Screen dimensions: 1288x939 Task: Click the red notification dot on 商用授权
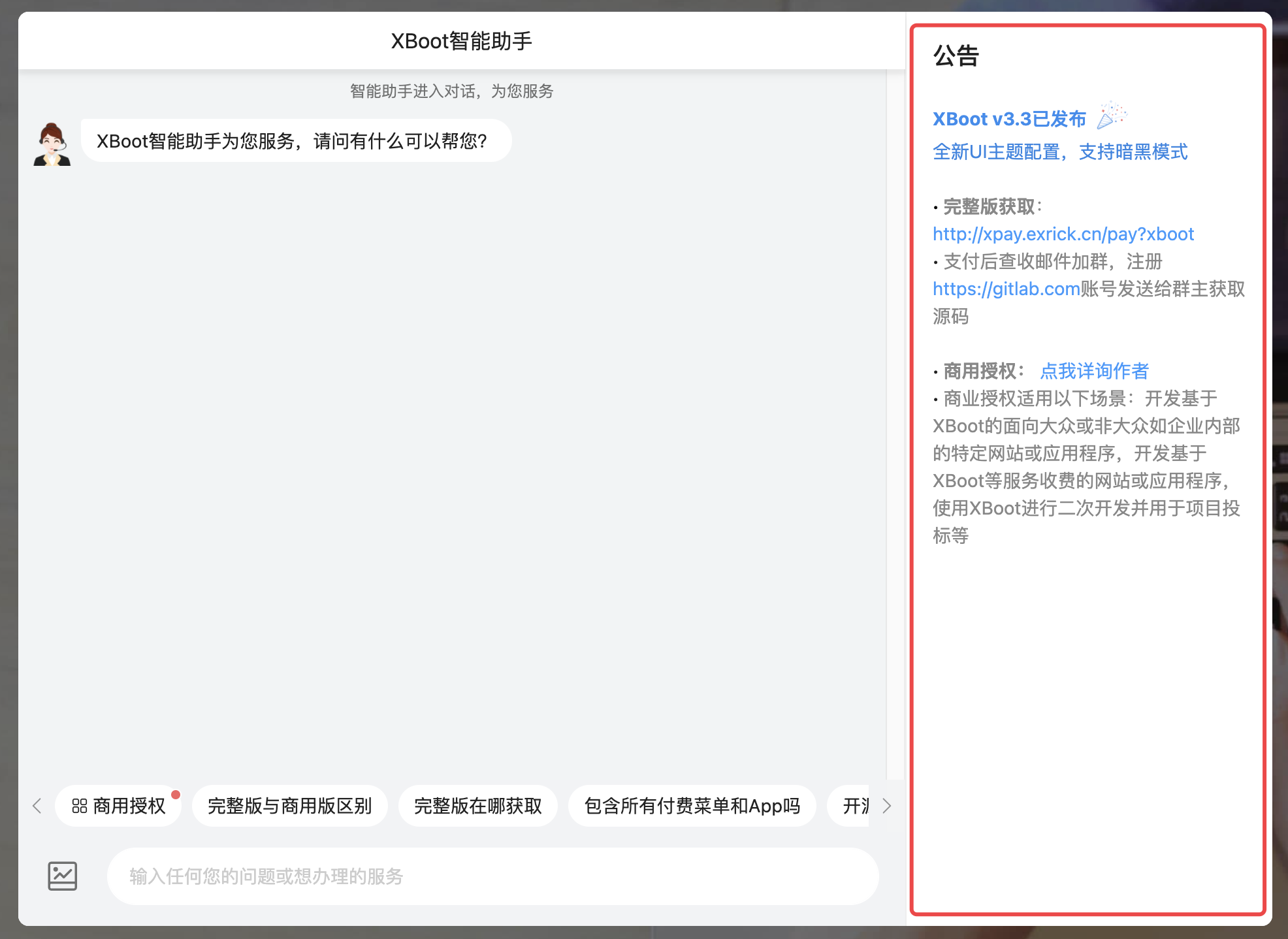click(x=176, y=795)
